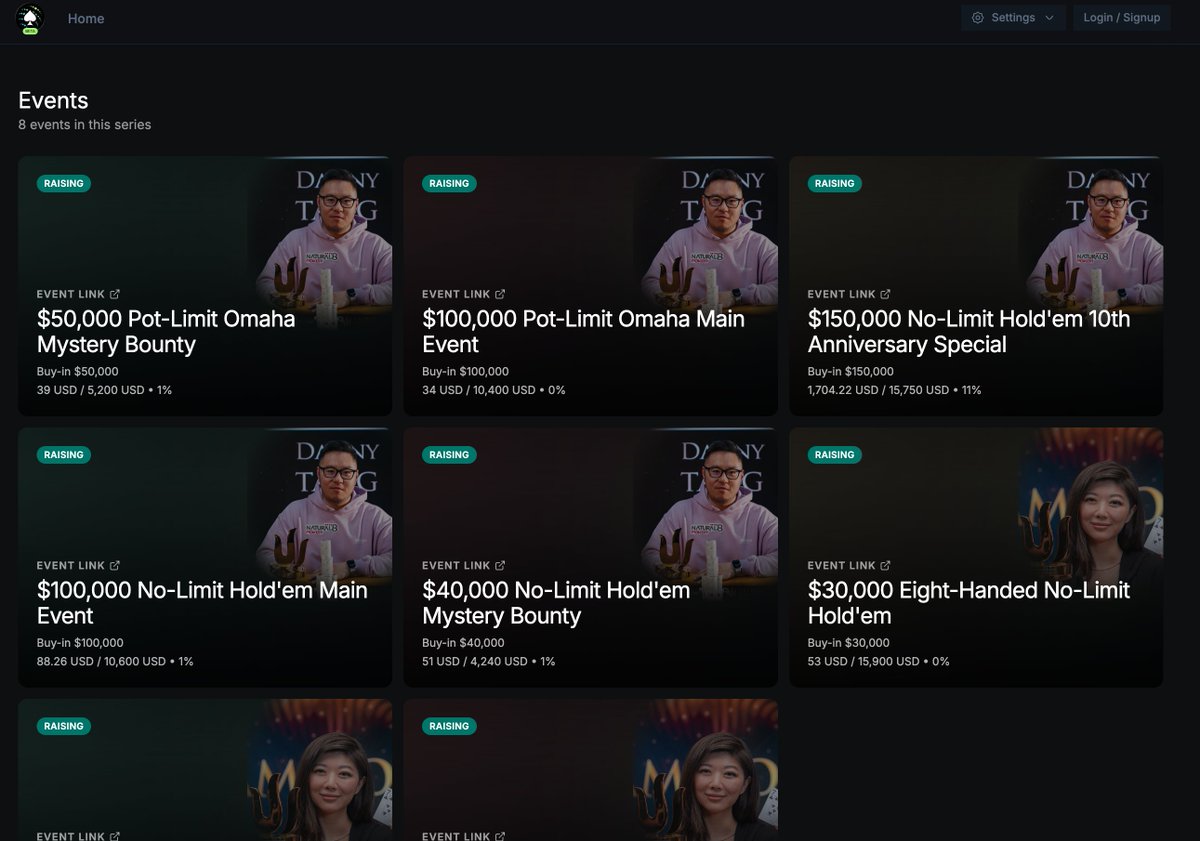Open external link icon on $50,000 Pot-Limit Omaha card

[x=115, y=294]
